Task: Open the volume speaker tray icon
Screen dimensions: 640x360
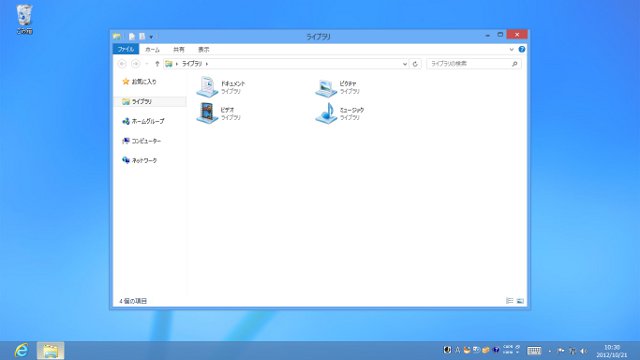Action: 584,351
